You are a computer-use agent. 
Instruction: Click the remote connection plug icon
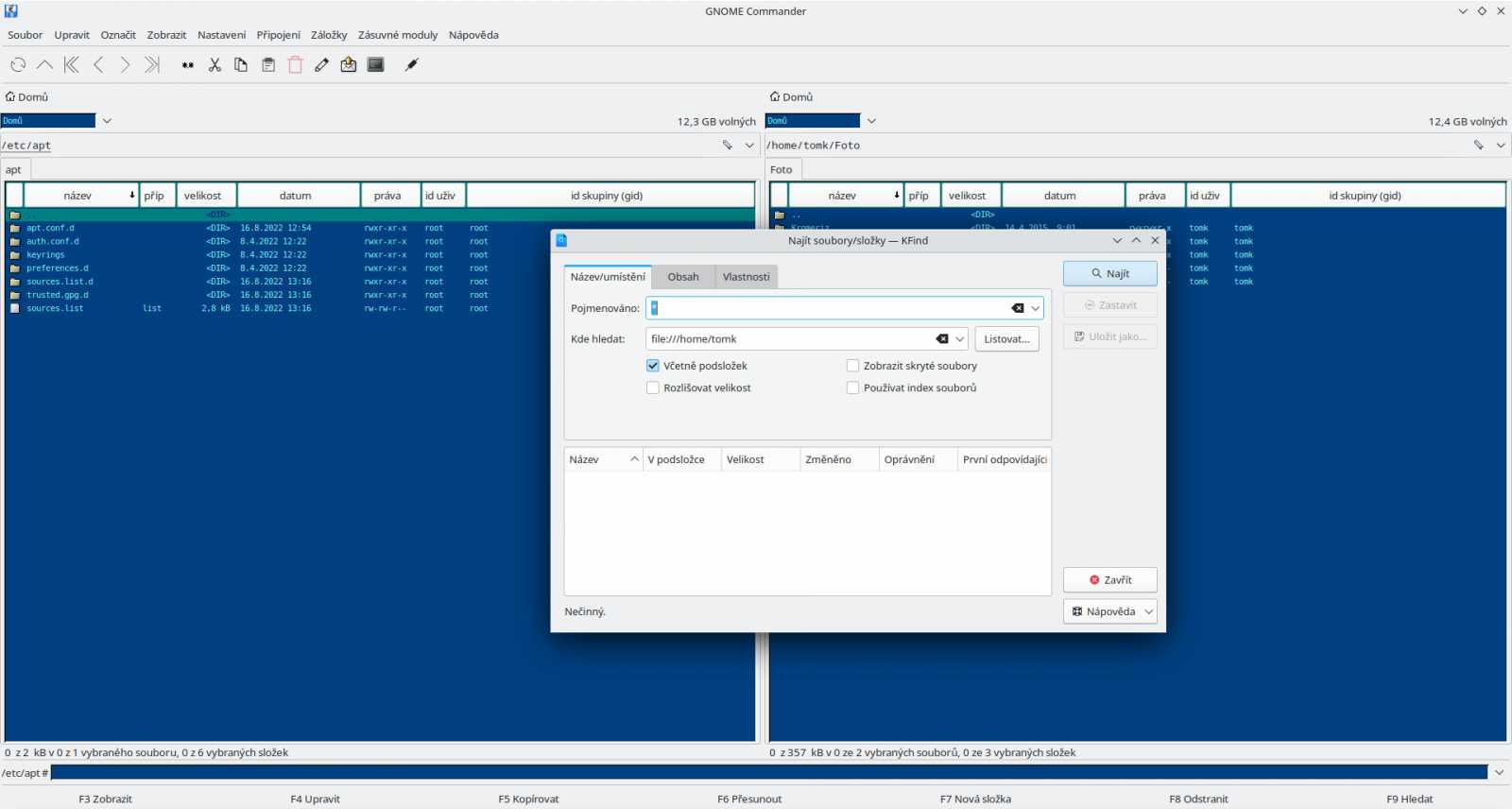412,65
